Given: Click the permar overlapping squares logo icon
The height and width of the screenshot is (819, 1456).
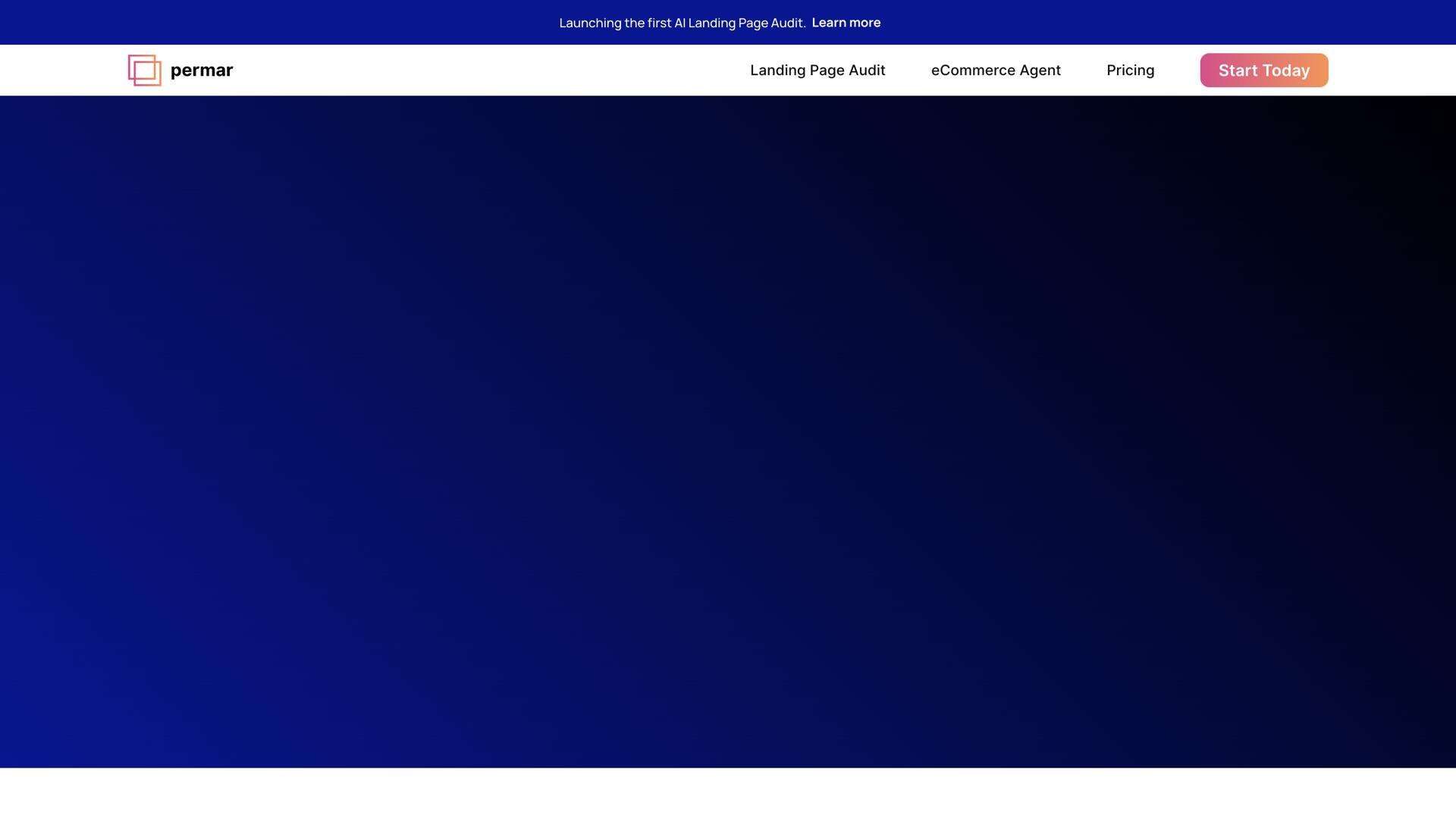Looking at the screenshot, I should point(144,71).
